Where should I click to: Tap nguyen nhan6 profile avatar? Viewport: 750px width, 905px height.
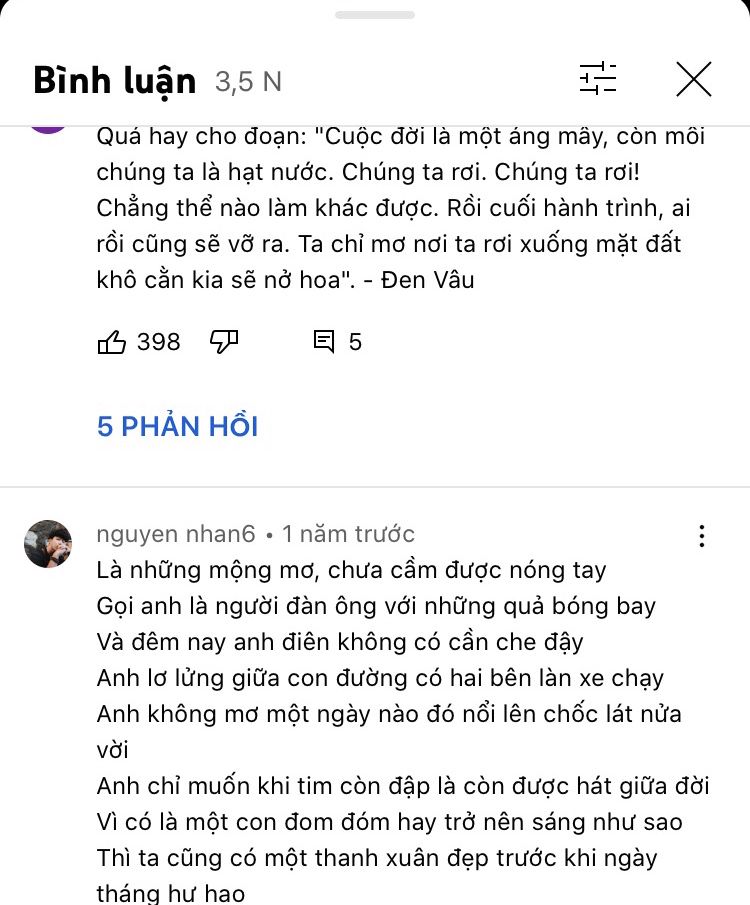pyautogui.click(x=48, y=544)
